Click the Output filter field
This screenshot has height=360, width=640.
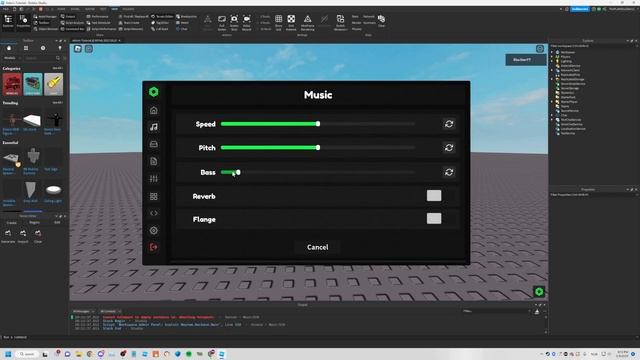[x=496, y=311]
